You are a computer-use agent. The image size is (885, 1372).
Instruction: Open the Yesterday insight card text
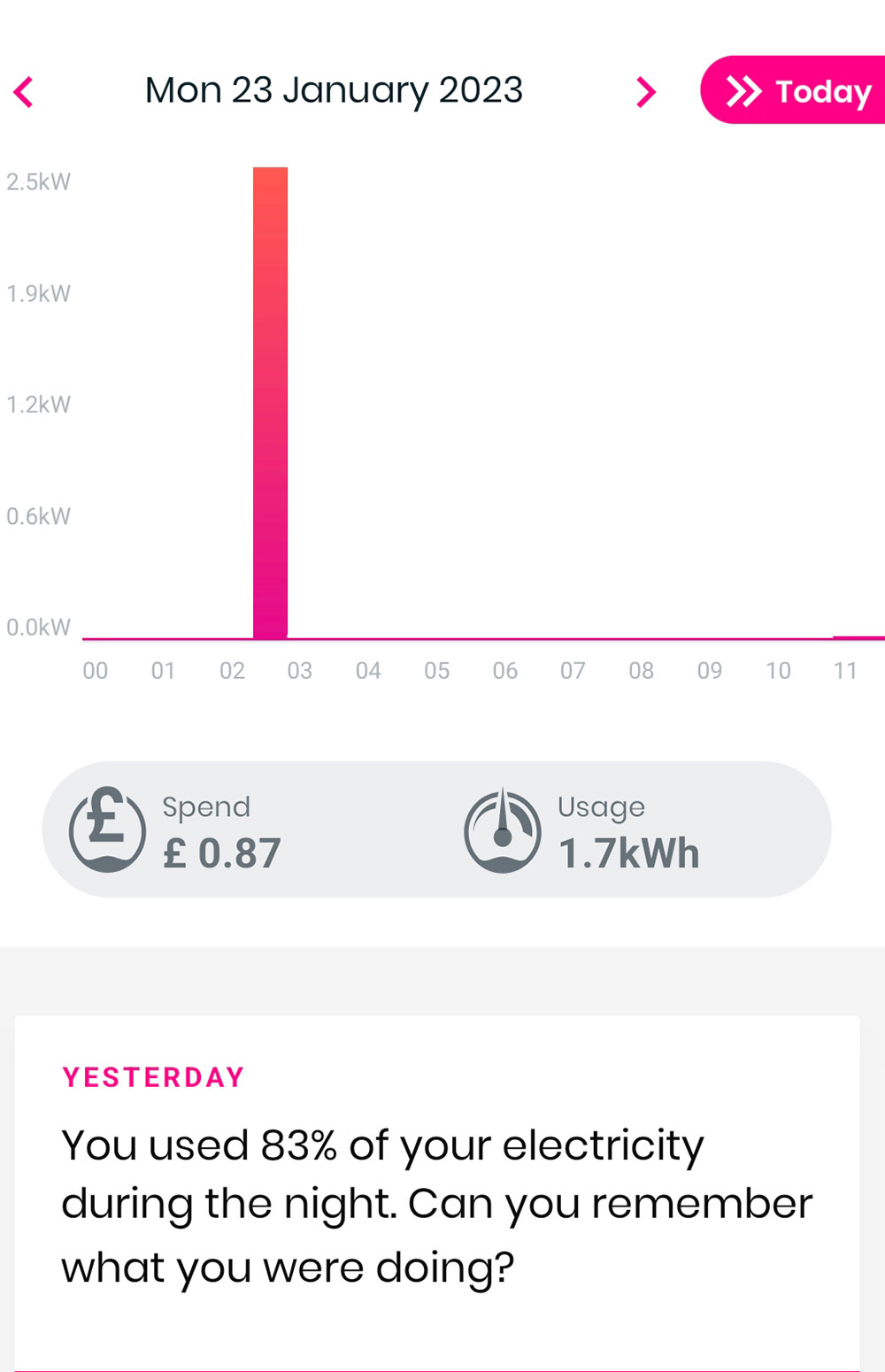tap(436, 1205)
